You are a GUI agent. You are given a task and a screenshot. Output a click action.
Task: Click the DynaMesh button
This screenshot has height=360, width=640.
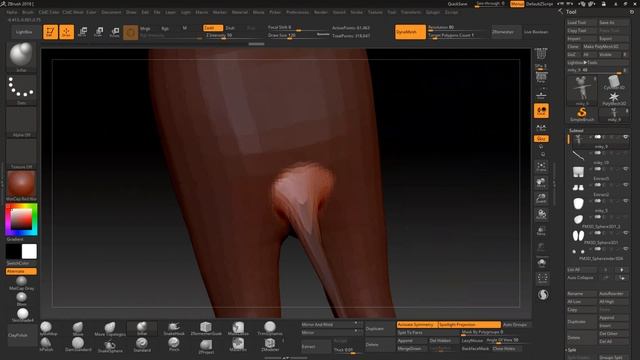click(410, 32)
